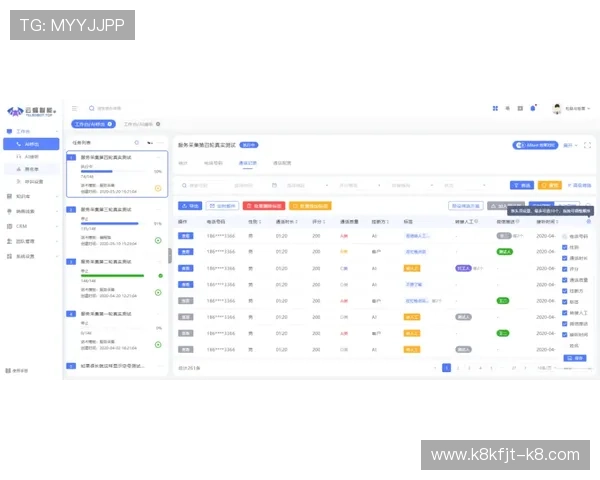Viewport: 600px width, 480px height.
Task: Uncheck the 评分 column checkbox
Action: (x=564, y=269)
